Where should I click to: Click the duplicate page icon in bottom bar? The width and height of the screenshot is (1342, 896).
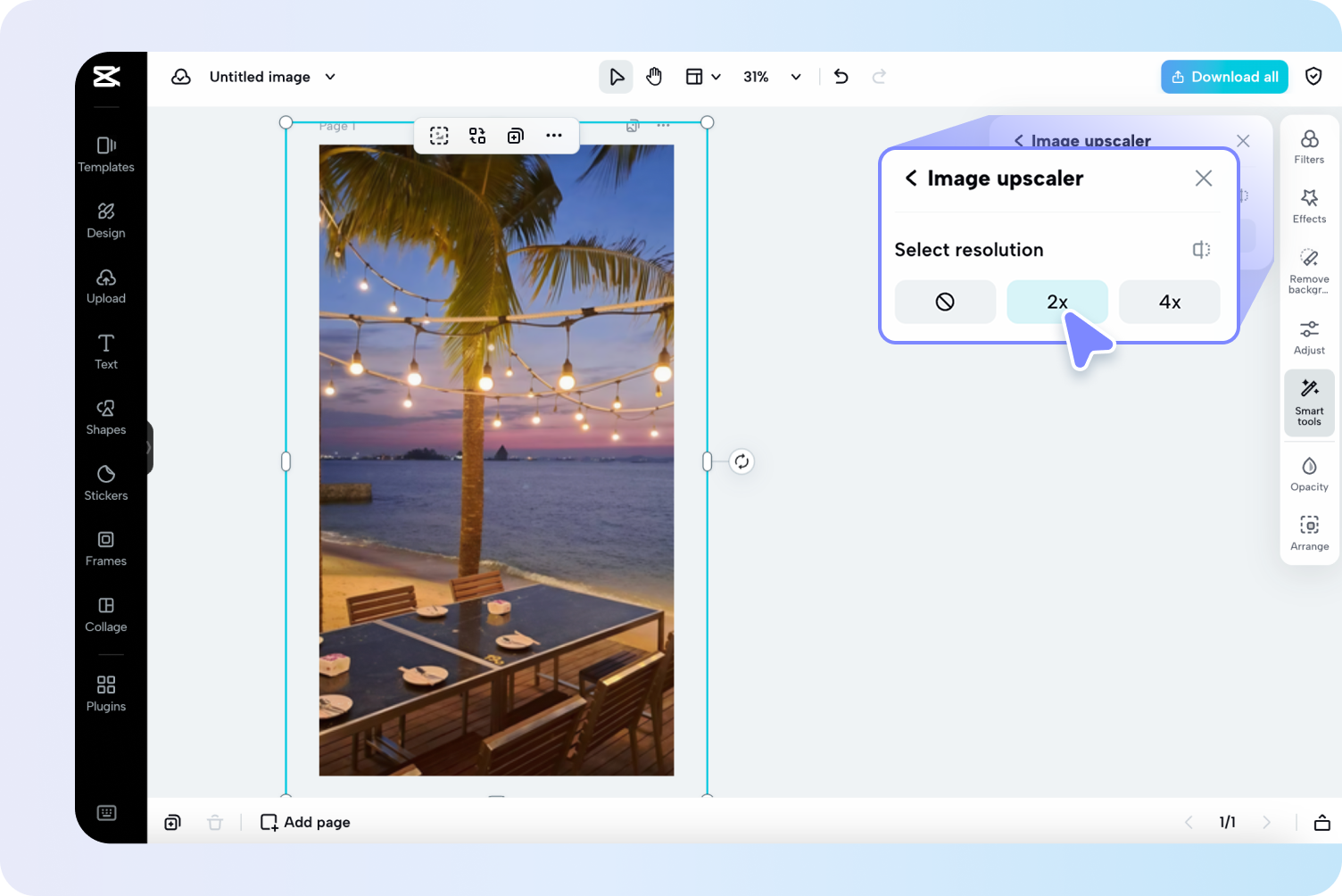pos(173,822)
